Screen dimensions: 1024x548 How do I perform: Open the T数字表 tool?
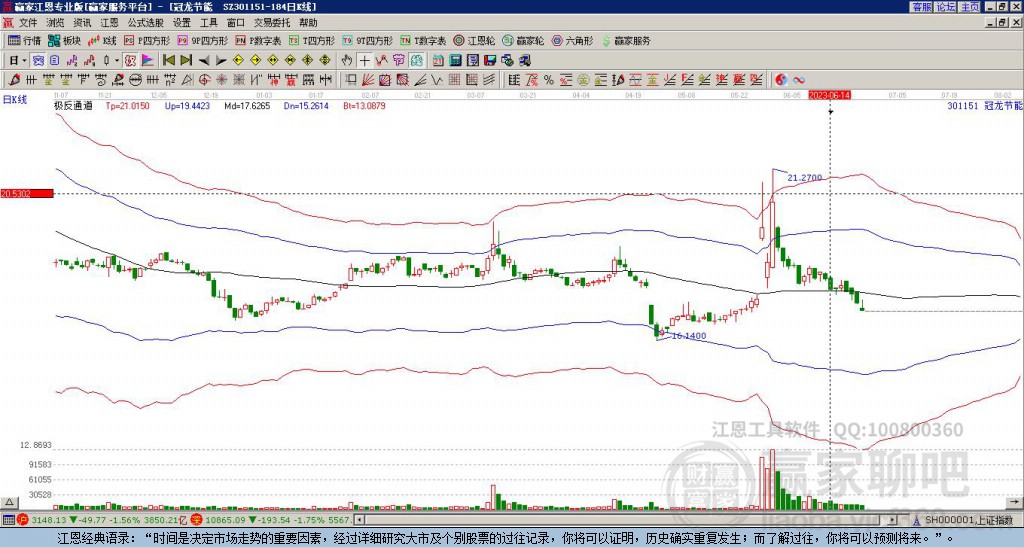(423, 40)
